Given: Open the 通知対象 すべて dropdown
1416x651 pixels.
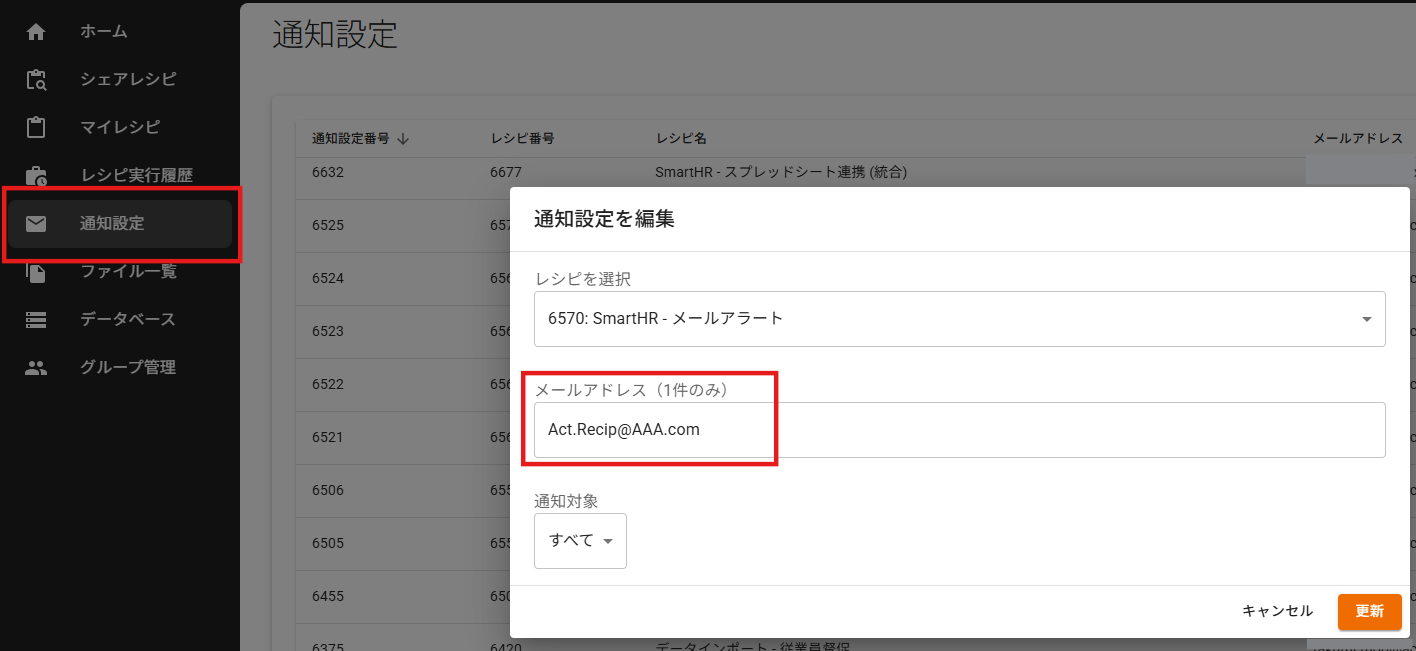Looking at the screenshot, I should [580, 541].
